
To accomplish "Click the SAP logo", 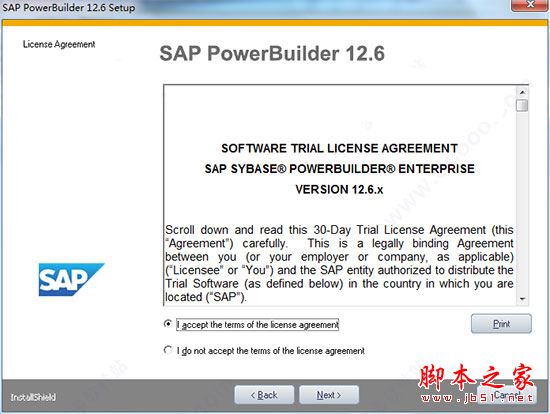I will [71, 279].
